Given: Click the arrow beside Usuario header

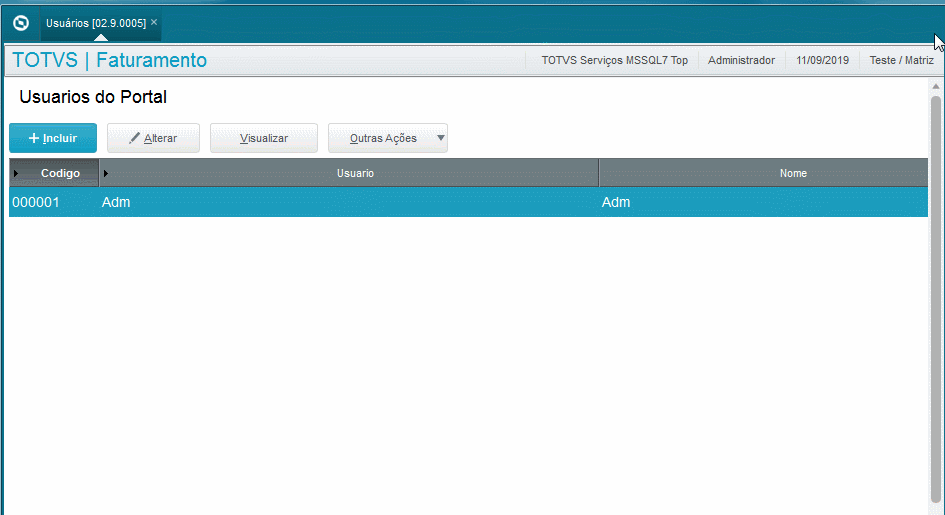Looking at the screenshot, I should (105, 173).
